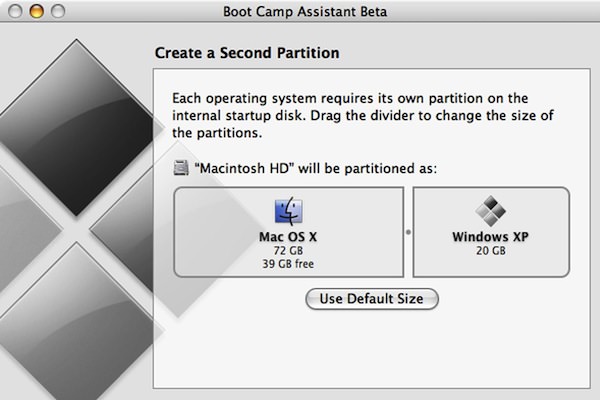Click the leftmost gray close window button
This screenshot has width=600, height=400.
(x=15, y=11)
